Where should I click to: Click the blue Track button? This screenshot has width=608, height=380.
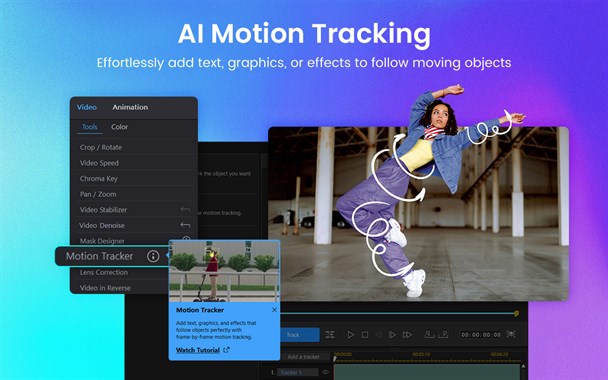point(299,335)
